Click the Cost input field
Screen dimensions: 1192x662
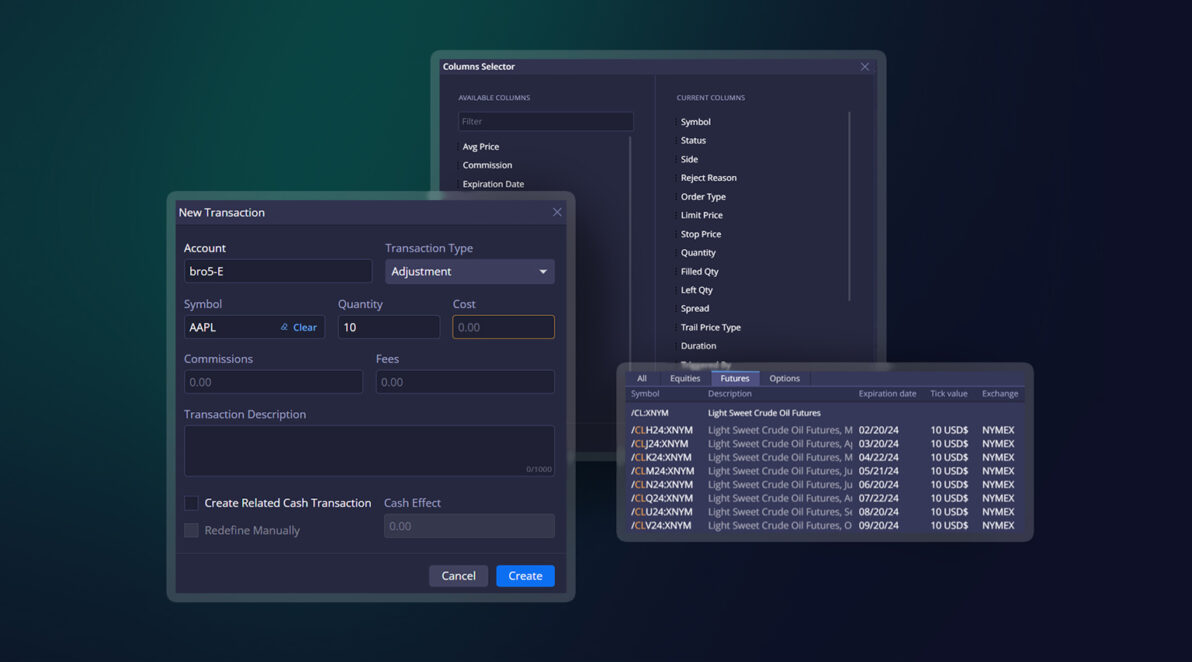(503, 326)
